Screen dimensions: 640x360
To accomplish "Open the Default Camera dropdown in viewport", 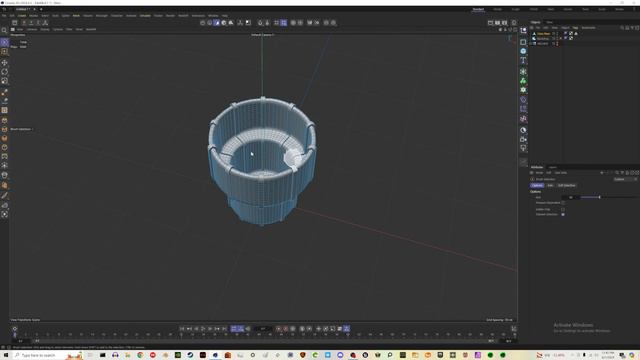I will point(262,35).
